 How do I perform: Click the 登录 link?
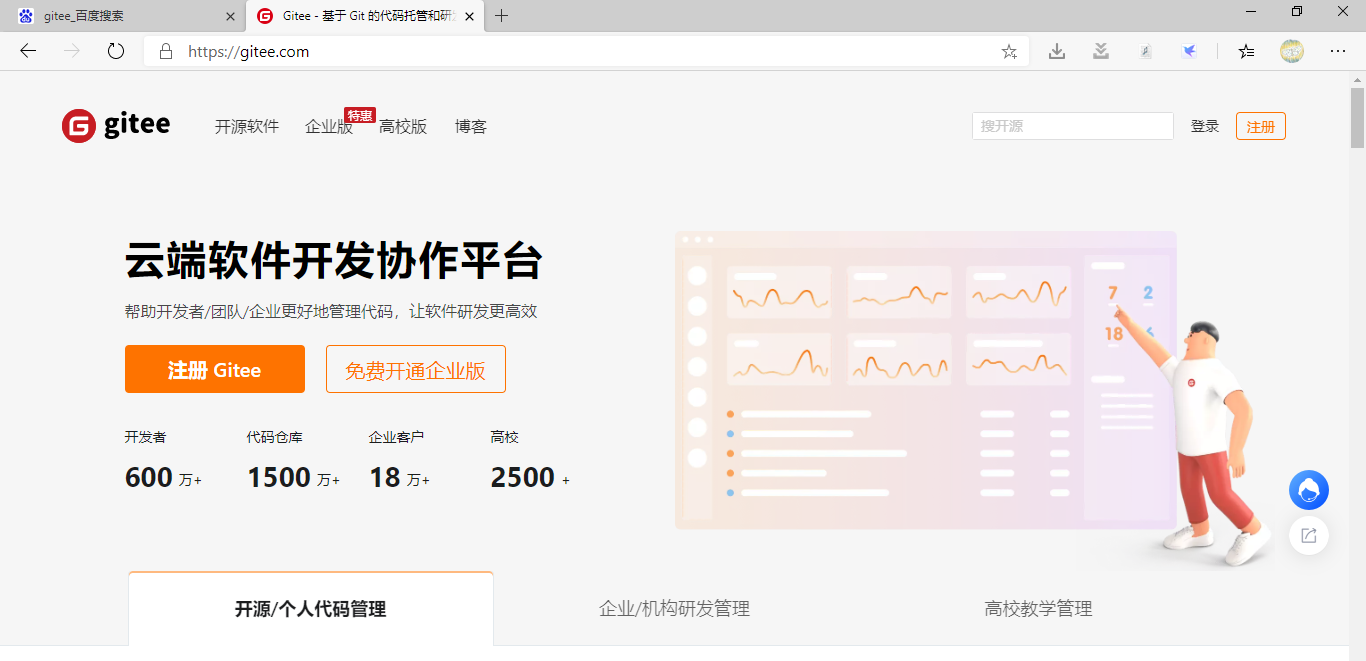coord(1205,127)
